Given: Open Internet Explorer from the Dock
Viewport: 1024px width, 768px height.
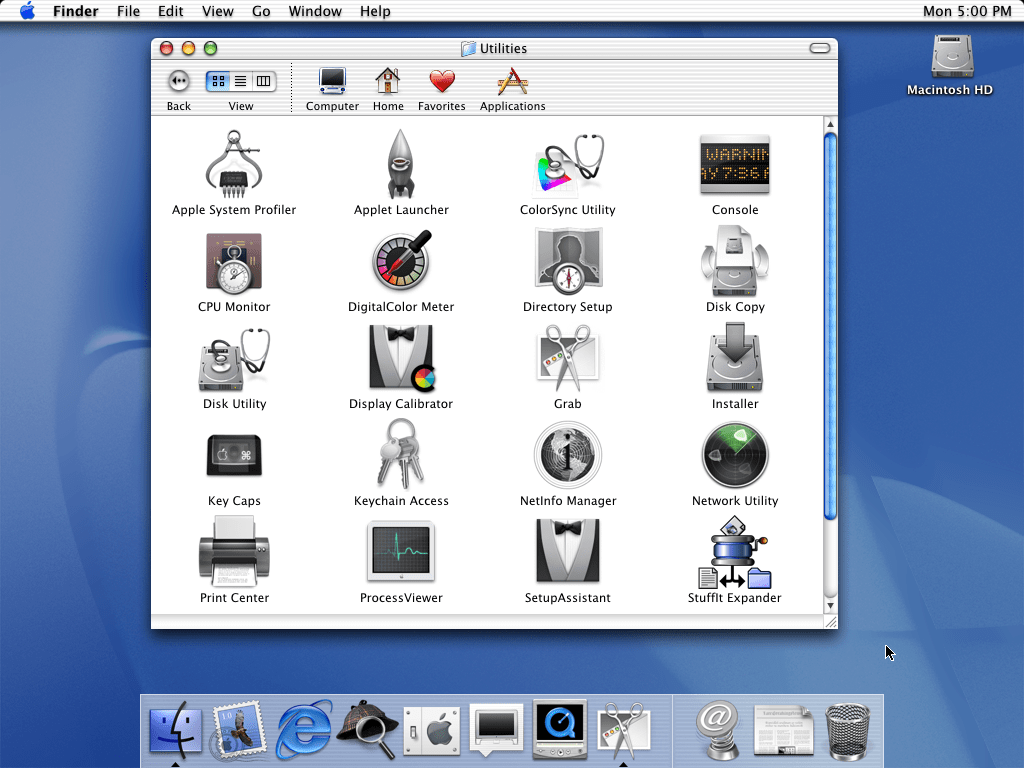Looking at the screenshot, I should coord(305,729).
